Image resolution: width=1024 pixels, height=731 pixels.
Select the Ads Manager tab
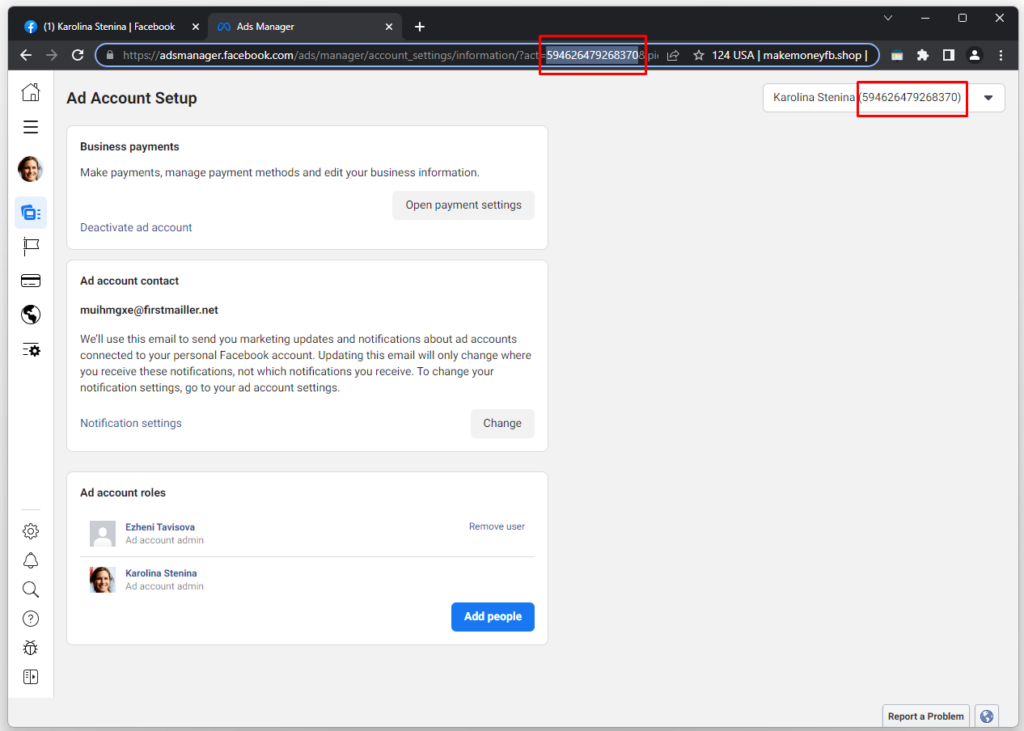point(290,26)
